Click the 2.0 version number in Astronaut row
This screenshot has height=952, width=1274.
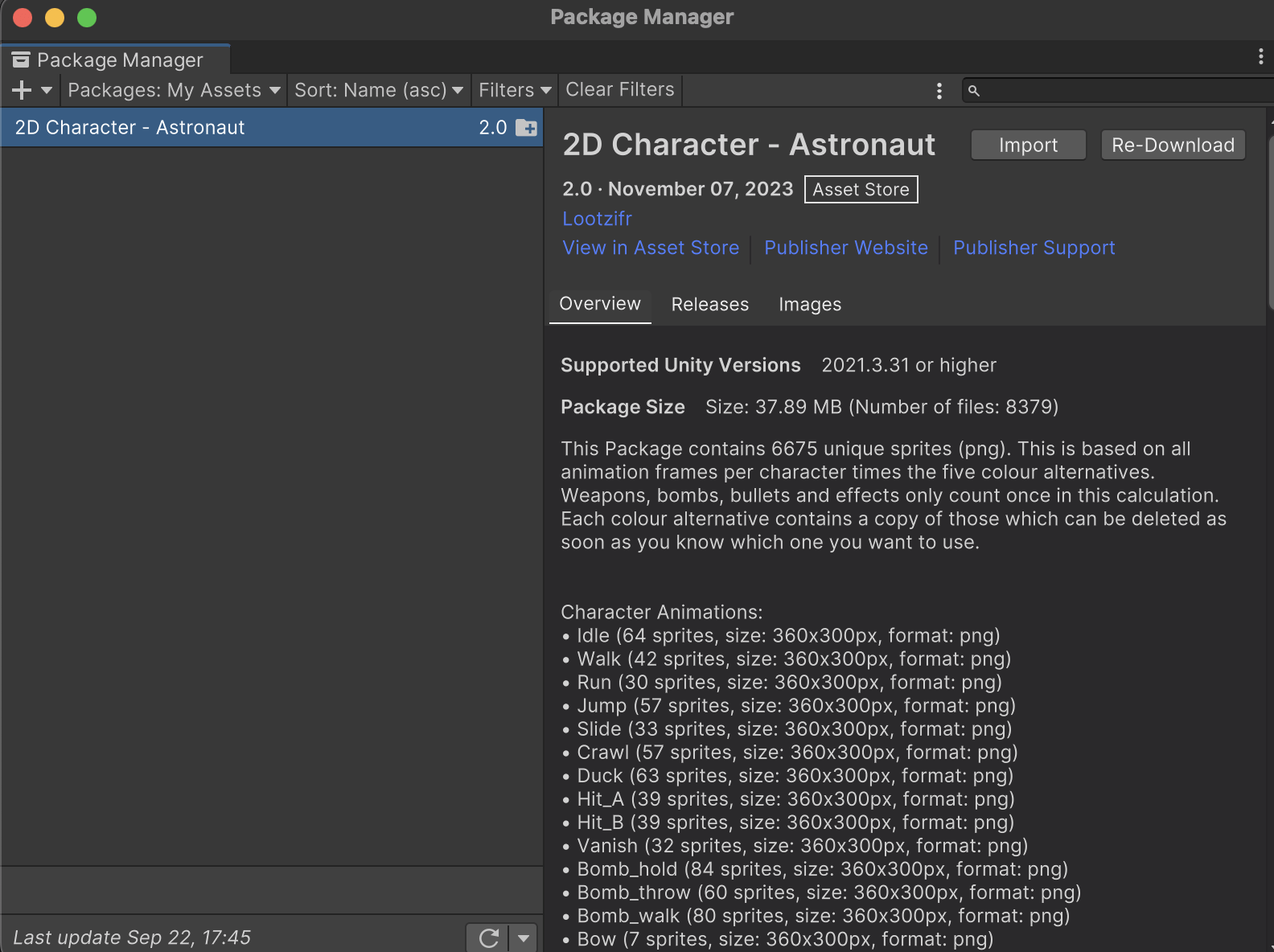[x=493, y=128]
